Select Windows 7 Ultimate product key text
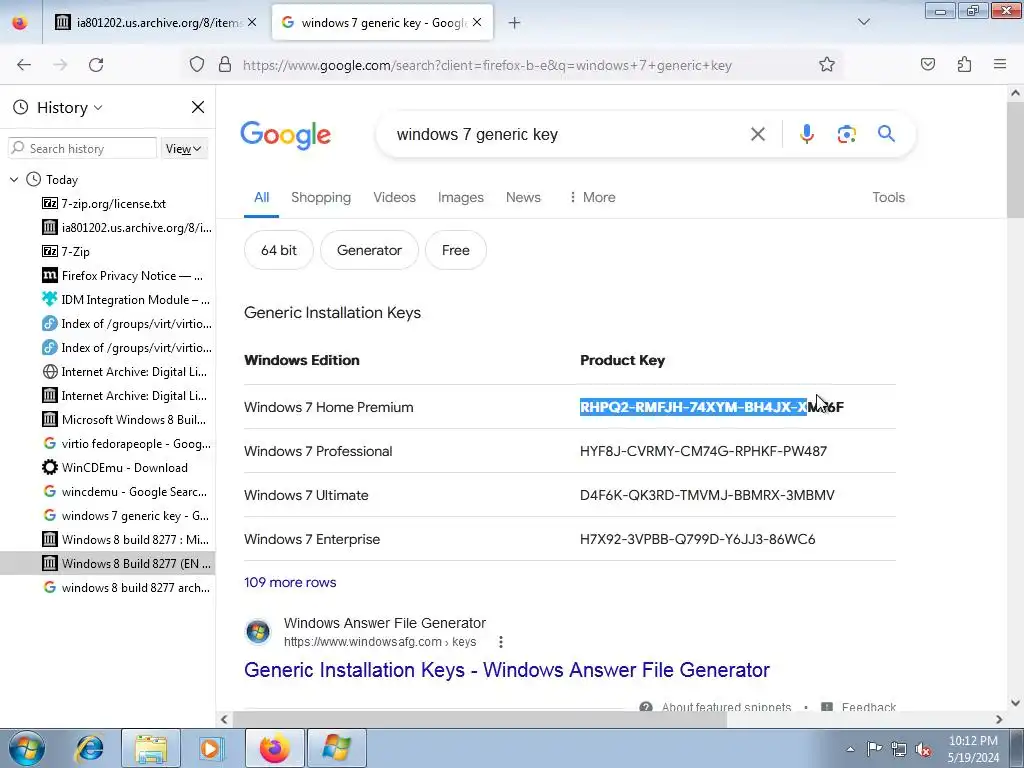 pyautogui.click(x=707, y=495)
